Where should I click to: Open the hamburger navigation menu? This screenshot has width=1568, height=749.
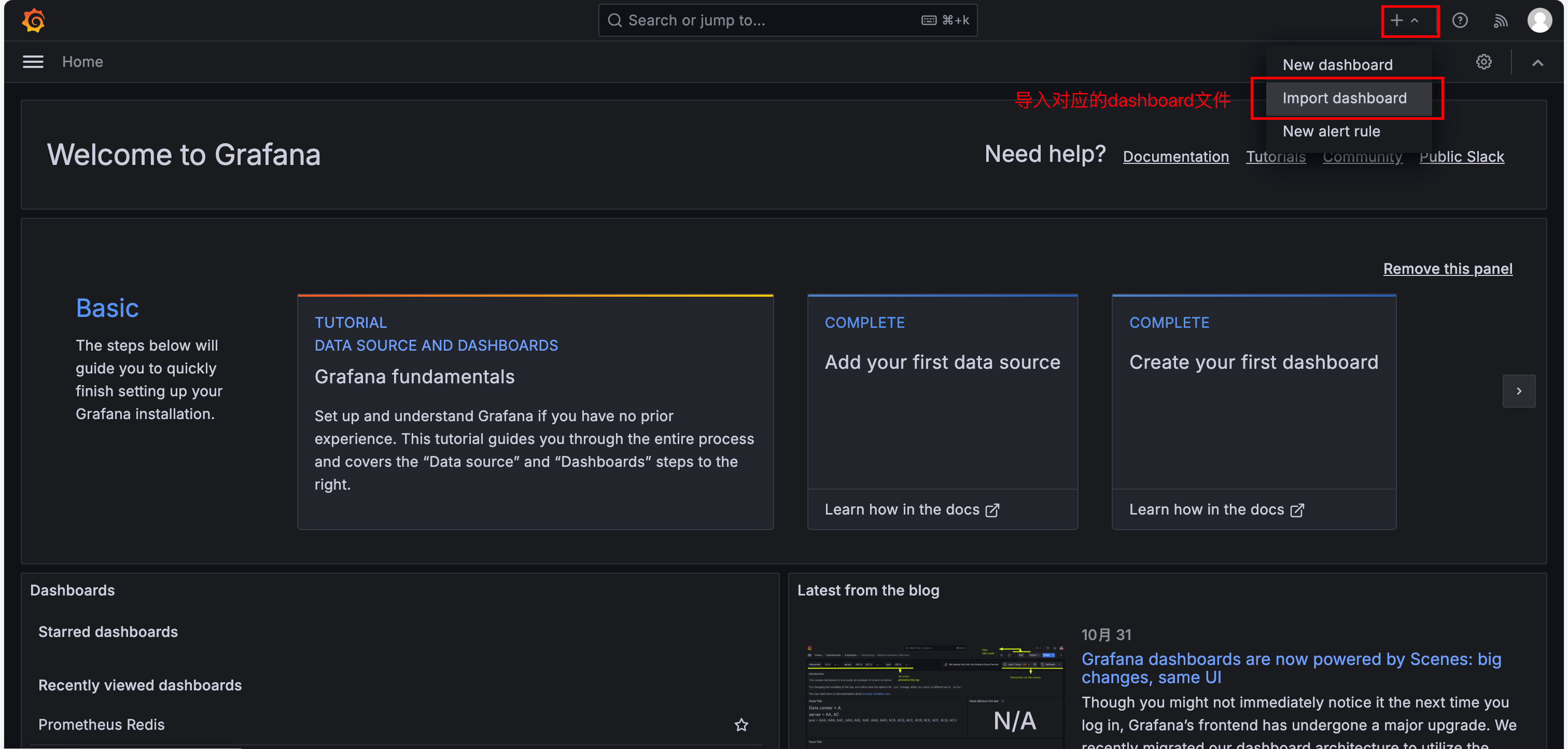(33, 62)
